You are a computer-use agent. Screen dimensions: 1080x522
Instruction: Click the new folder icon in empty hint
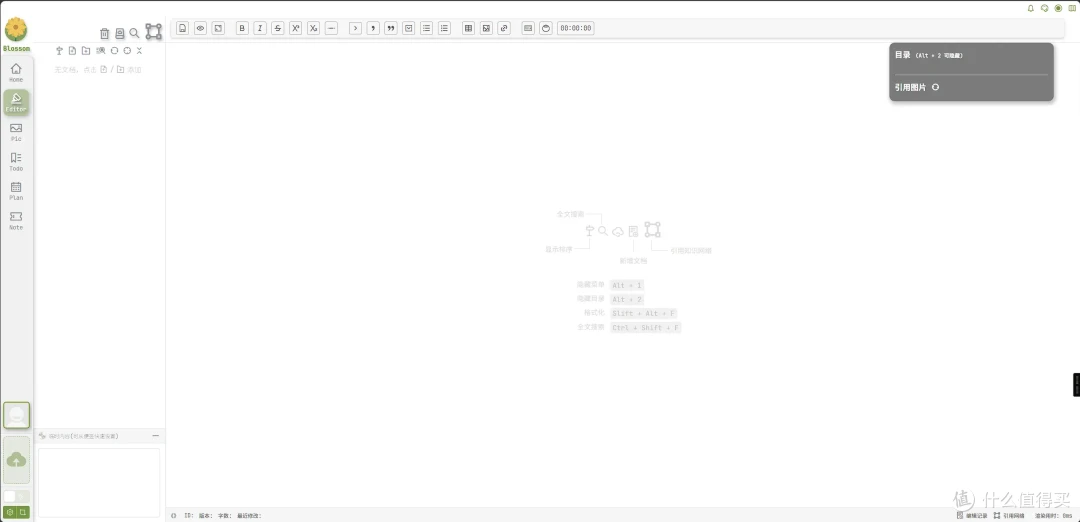[120, 70]
